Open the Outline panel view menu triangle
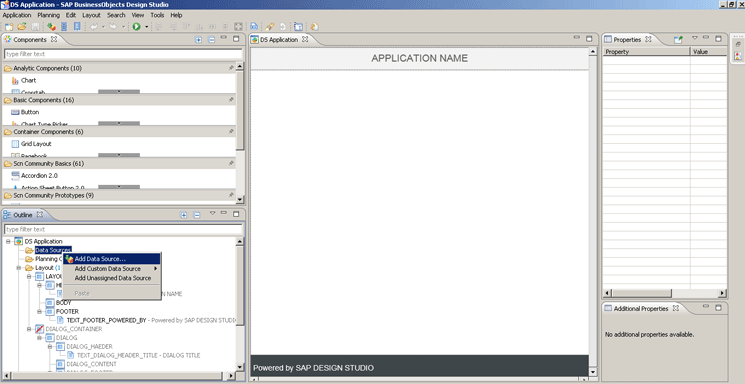745x384 pixels. 212,213
